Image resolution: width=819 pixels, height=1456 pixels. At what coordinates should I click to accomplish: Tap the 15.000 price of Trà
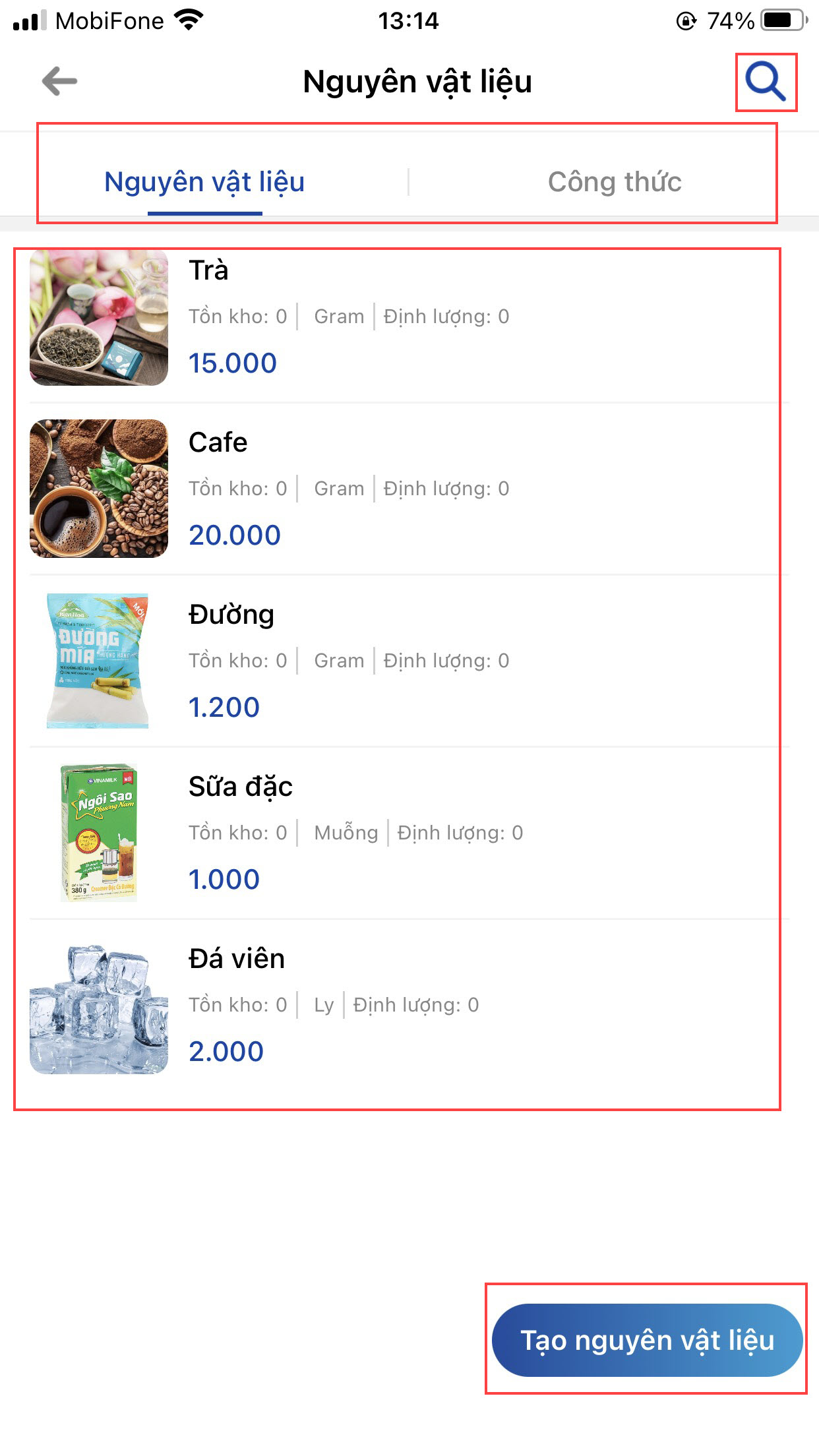point(232,363)
